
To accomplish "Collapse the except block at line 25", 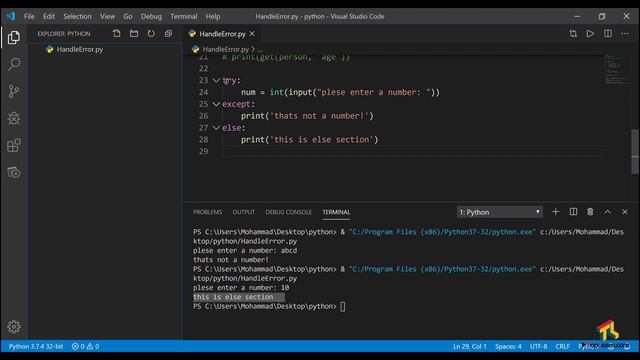I will (x=216, y=104).
